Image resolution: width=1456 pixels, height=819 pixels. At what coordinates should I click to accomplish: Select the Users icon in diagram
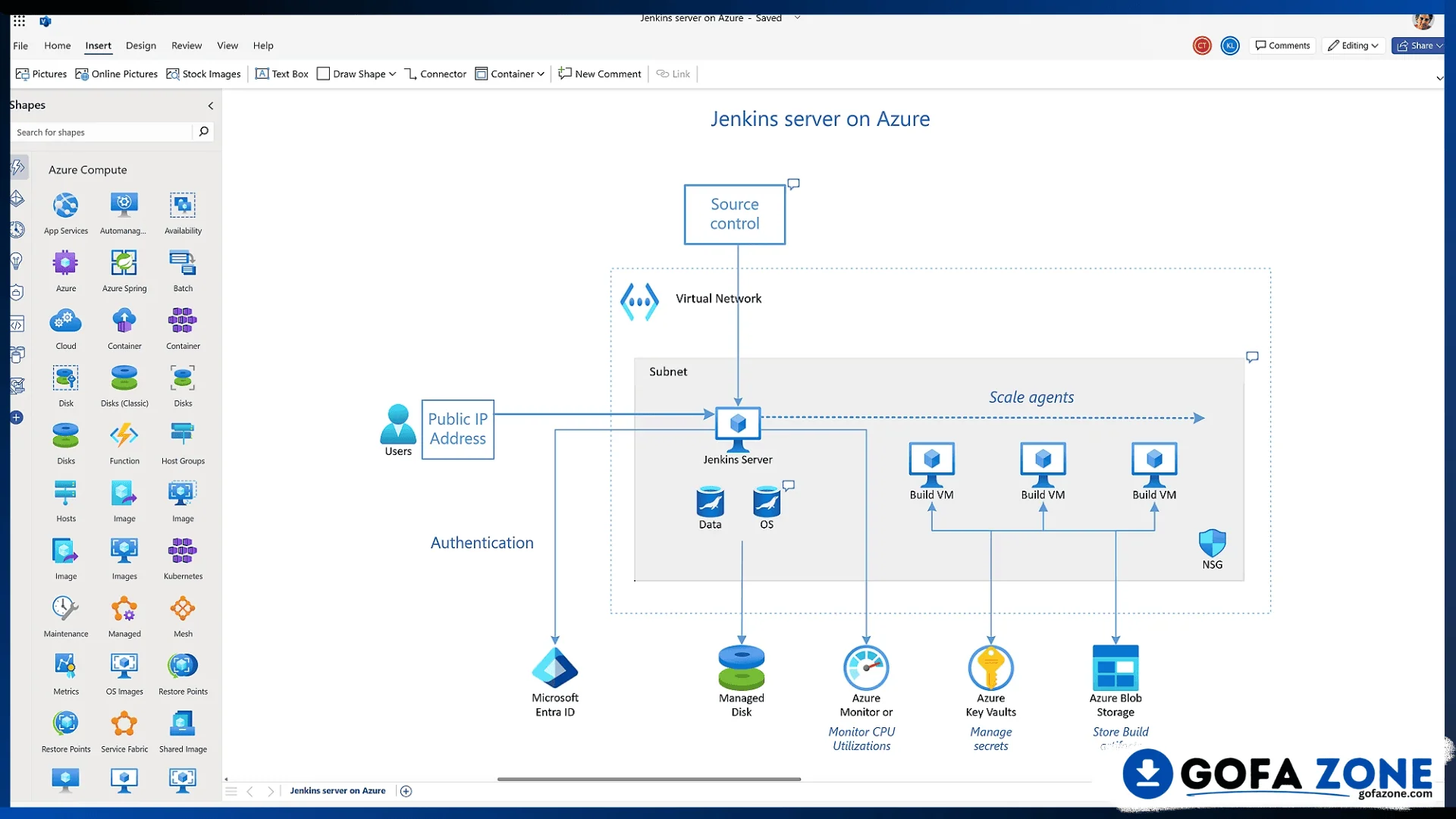click(x=398, y=424)
